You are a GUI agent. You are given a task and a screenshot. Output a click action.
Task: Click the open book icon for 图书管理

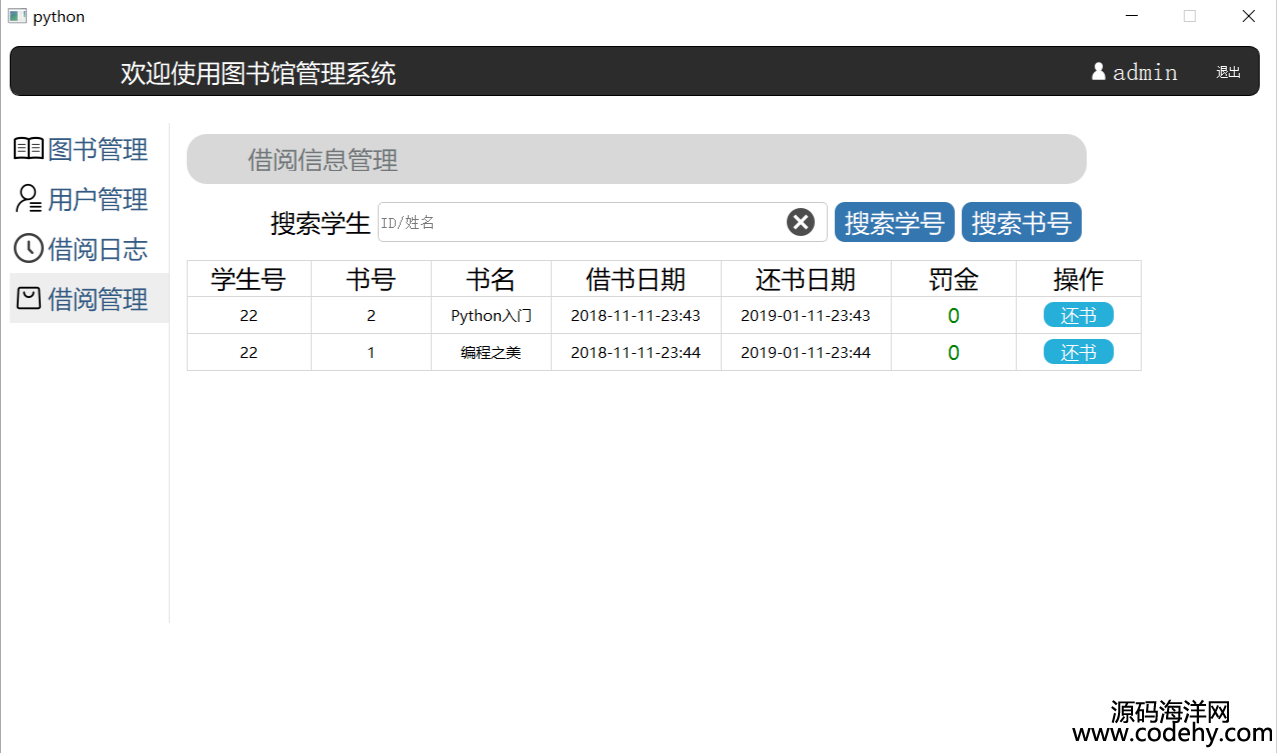pos(28,149)
